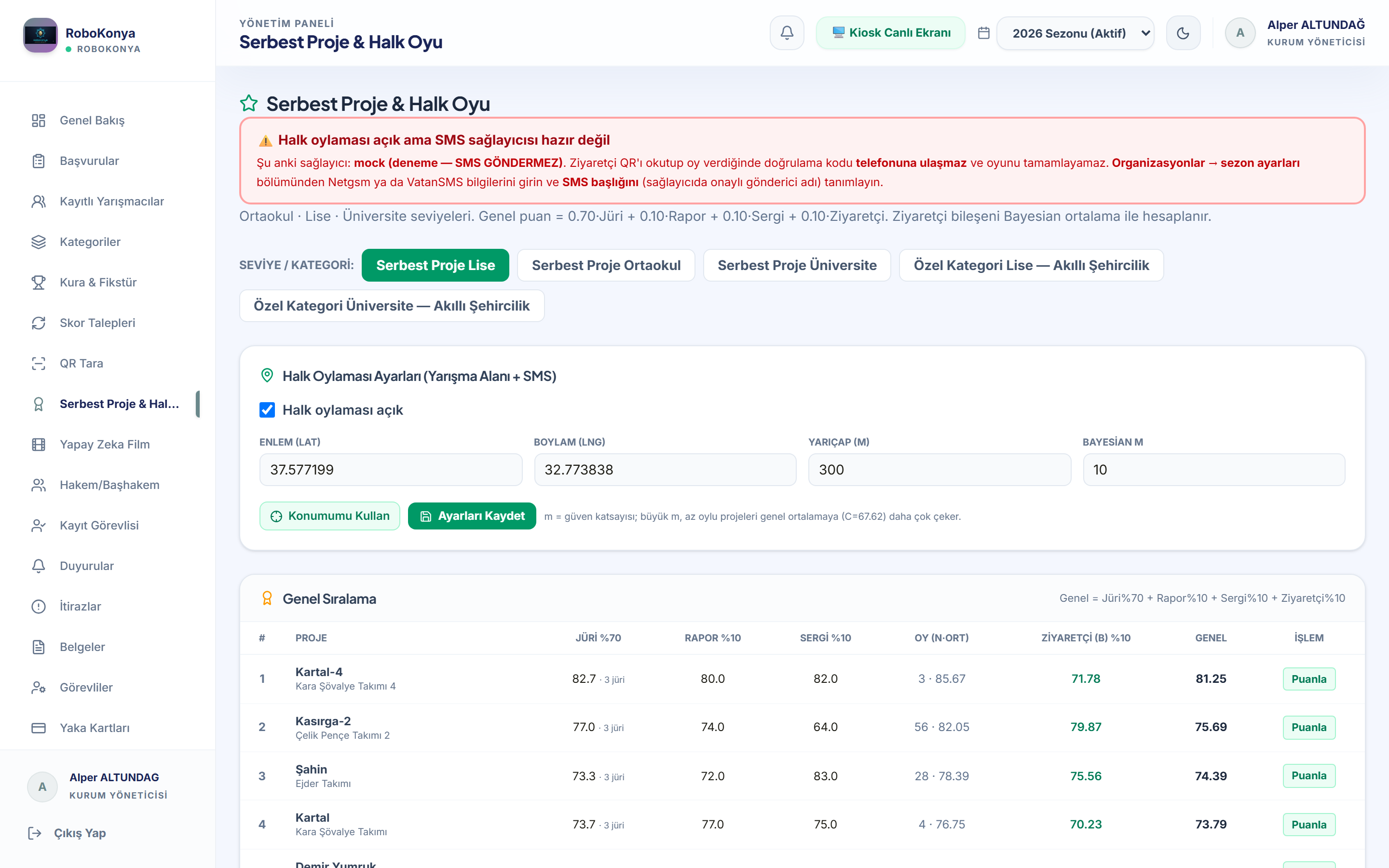Screen dimensions: 1389x868
Task: Click the 'Çelik Pençe Takımı 2' team name
Action: [342, 735]
